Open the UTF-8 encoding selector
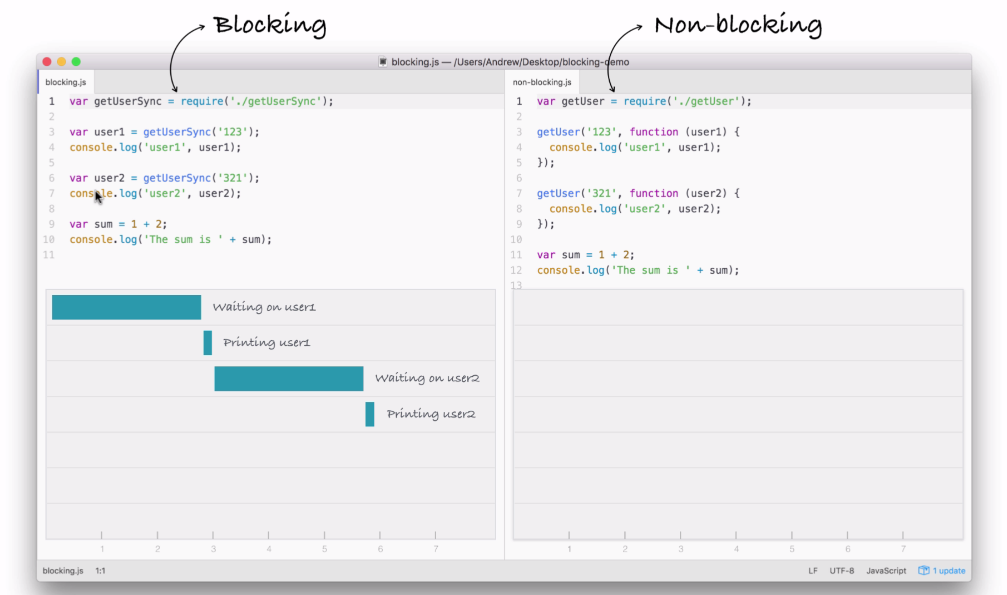This screenshot has height=595, width=1007. pos(840,571)
